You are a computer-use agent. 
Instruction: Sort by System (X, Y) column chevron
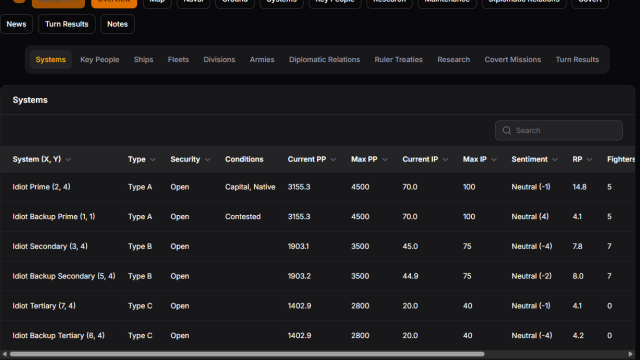[x=68, y=160]
